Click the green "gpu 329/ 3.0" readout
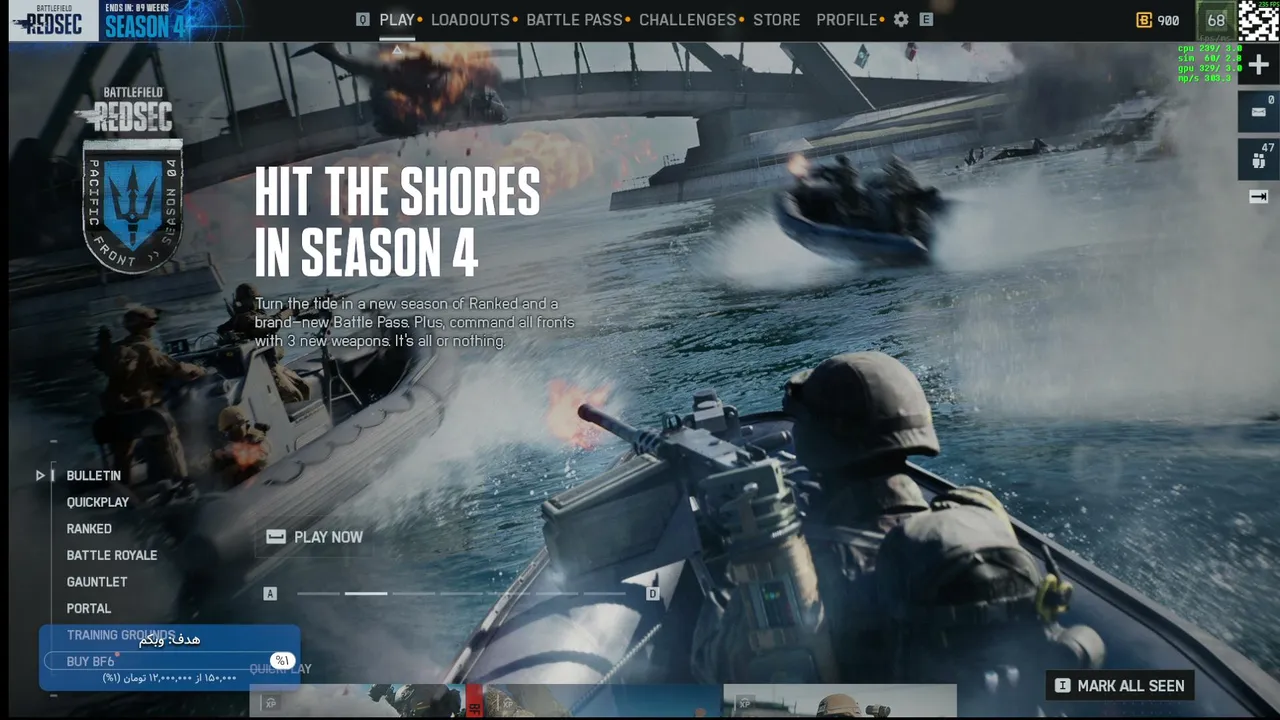The width and height of the screenshot is (1280, 720). pyautogui.click(x=1210, y=68)
